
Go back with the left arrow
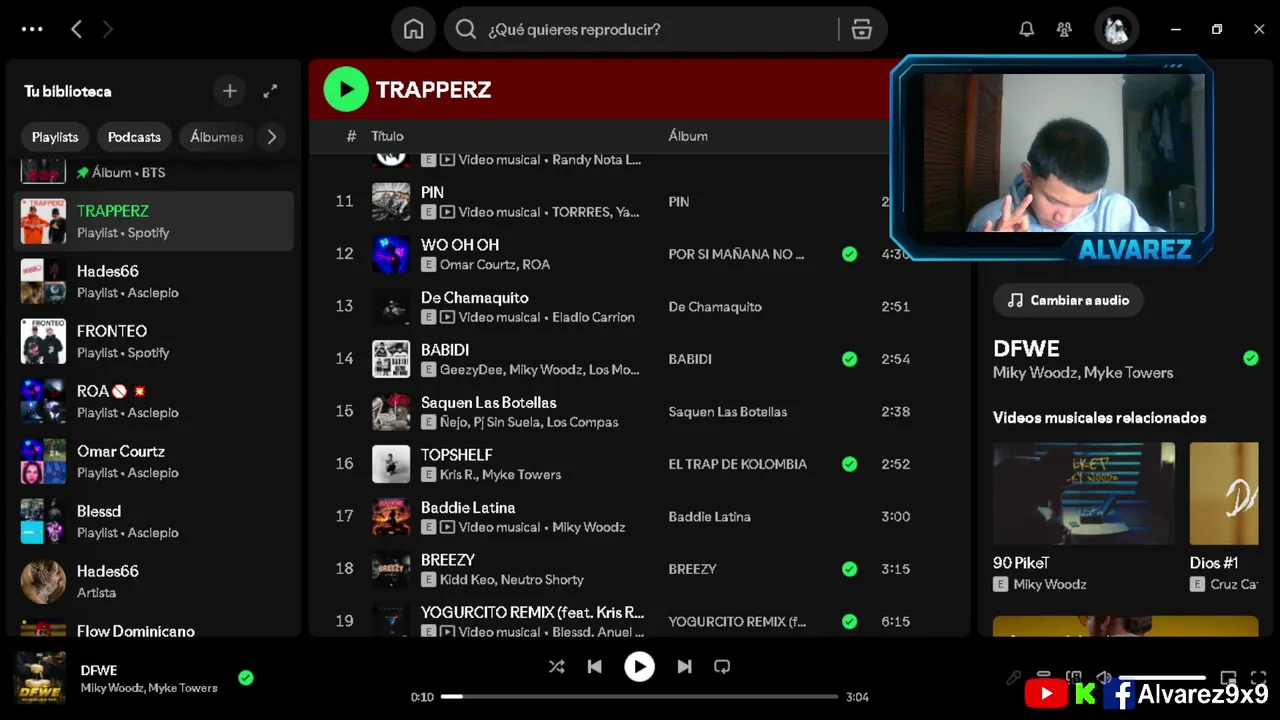point(76,29)
